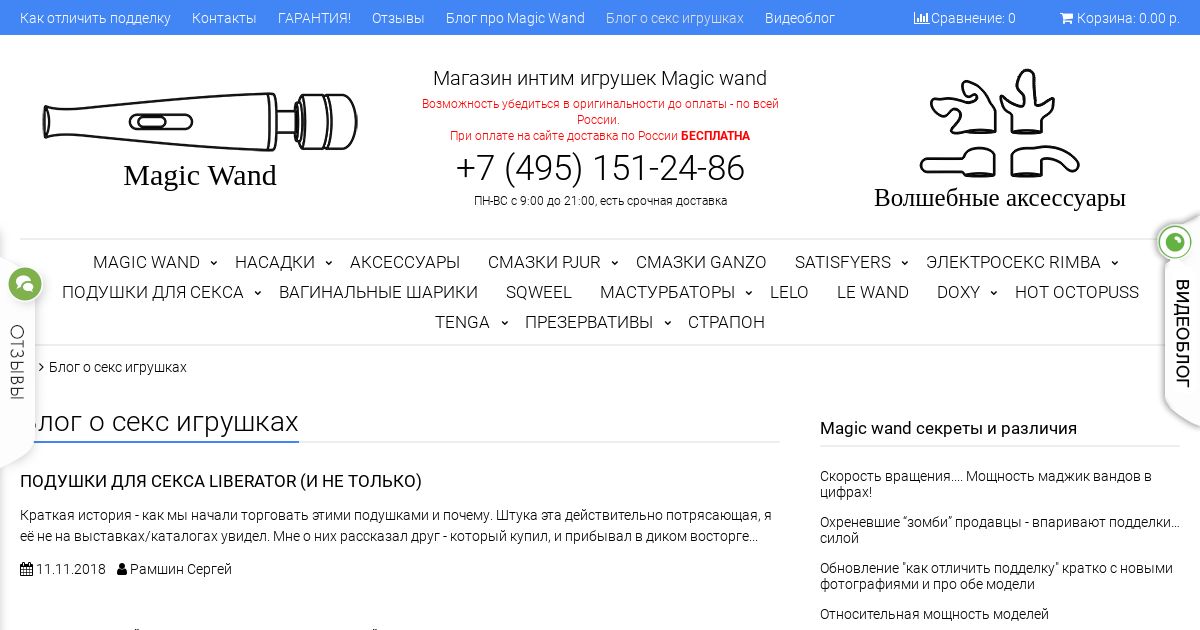The image size is (1200, 630).
Task: Open sidebar article Скорость вращения
Action: pyautogui.click(x=986, y=484)
